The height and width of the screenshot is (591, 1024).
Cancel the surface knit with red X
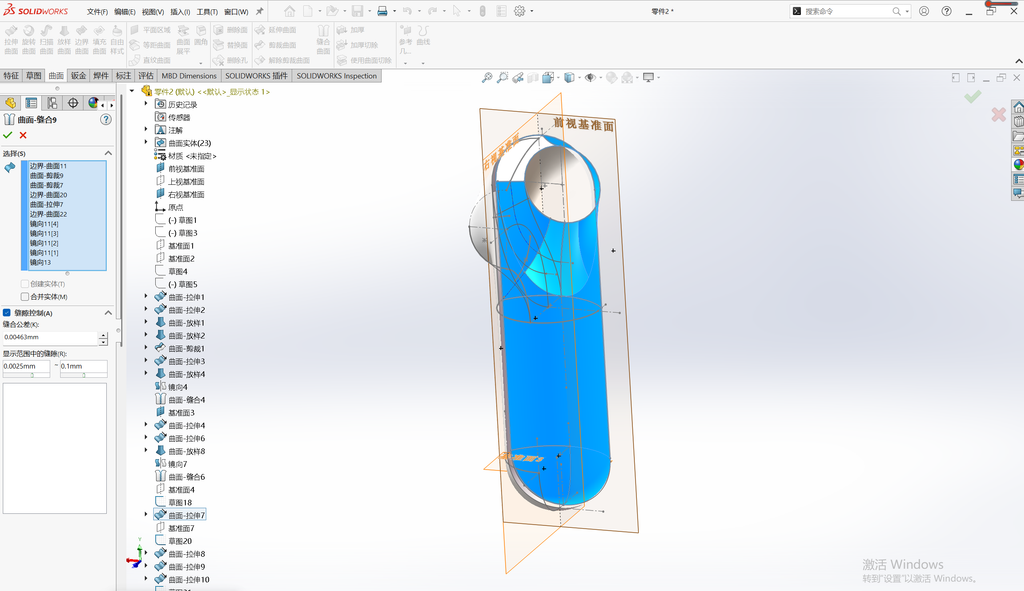tap(23, 135)
